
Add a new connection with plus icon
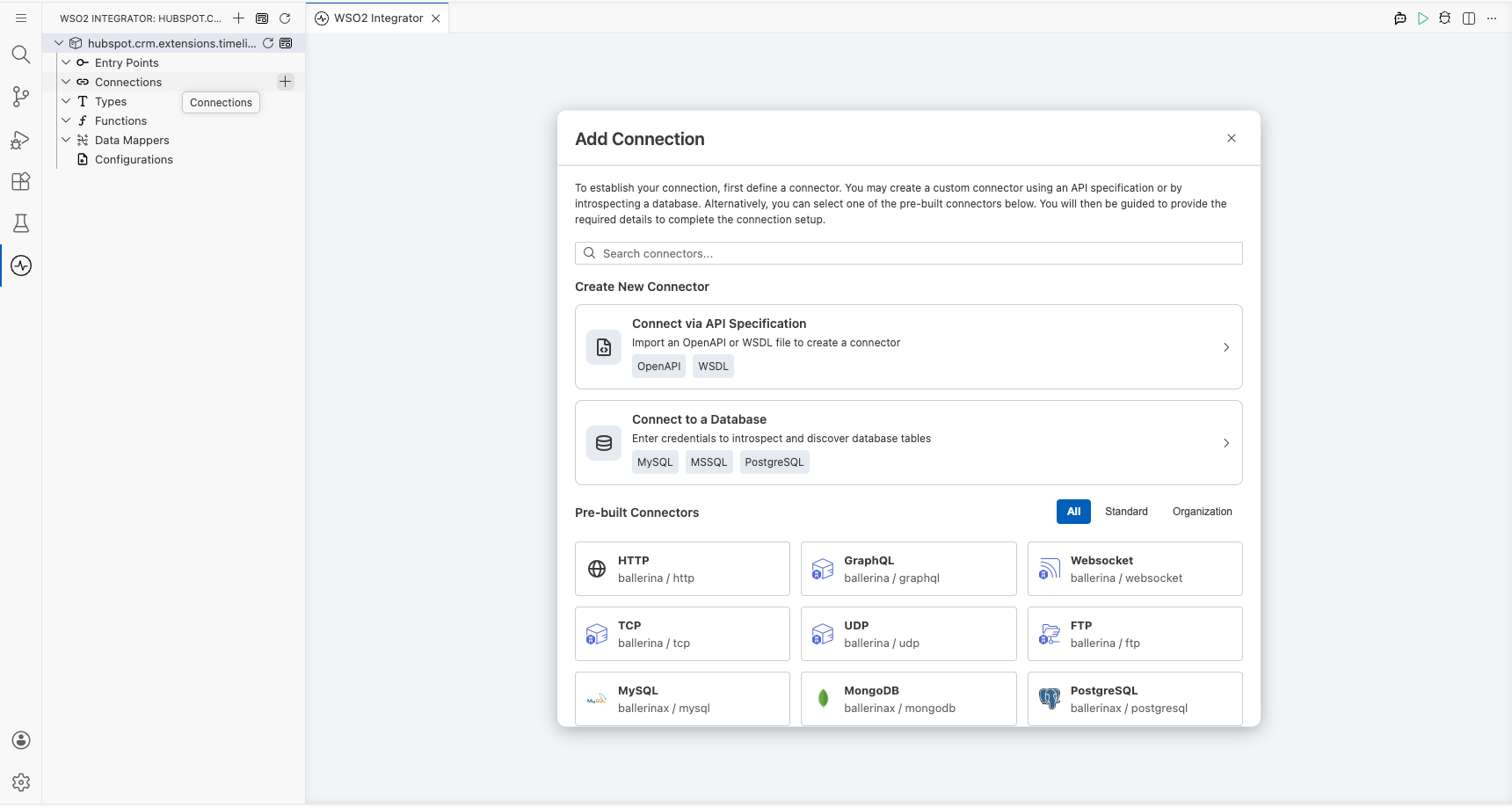tap(286, 82)
